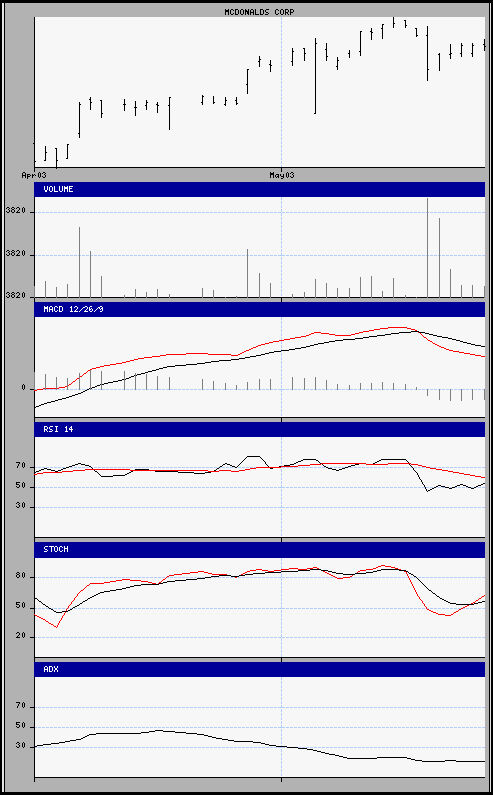Image resolution: width=493 pixels, height=795 pixels.
Task: Click the STOCH 80 level label
Action: point(20,576)
